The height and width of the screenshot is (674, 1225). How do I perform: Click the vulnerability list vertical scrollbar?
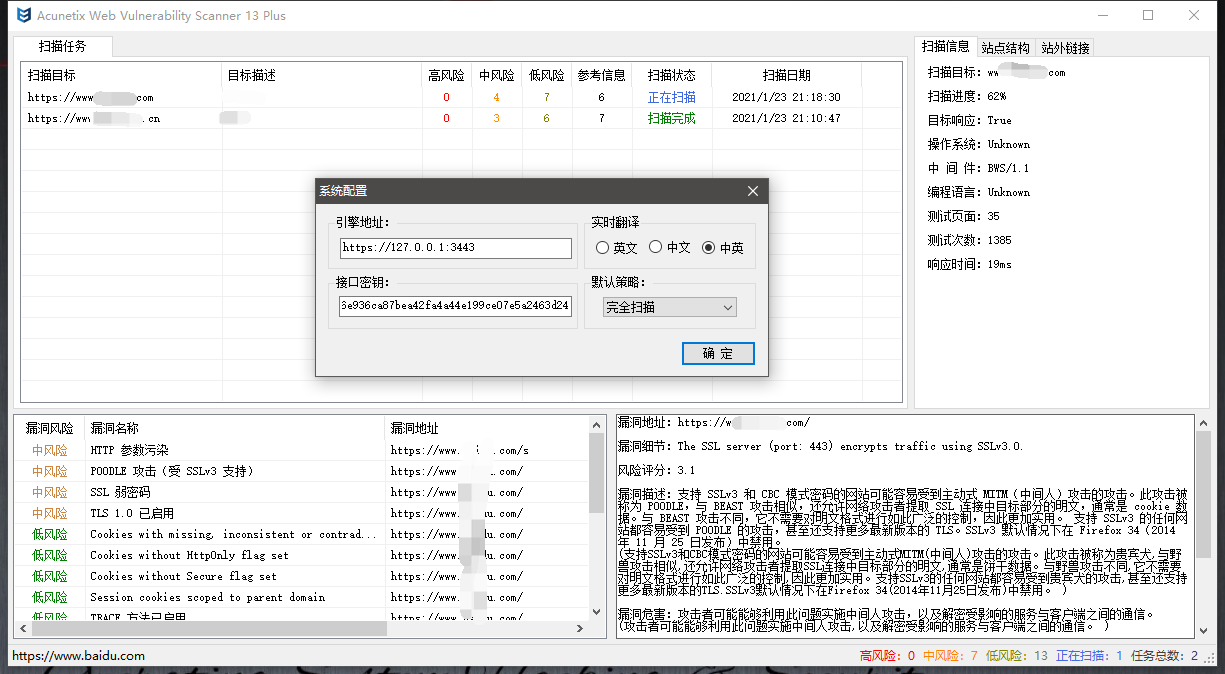point(597,520)
